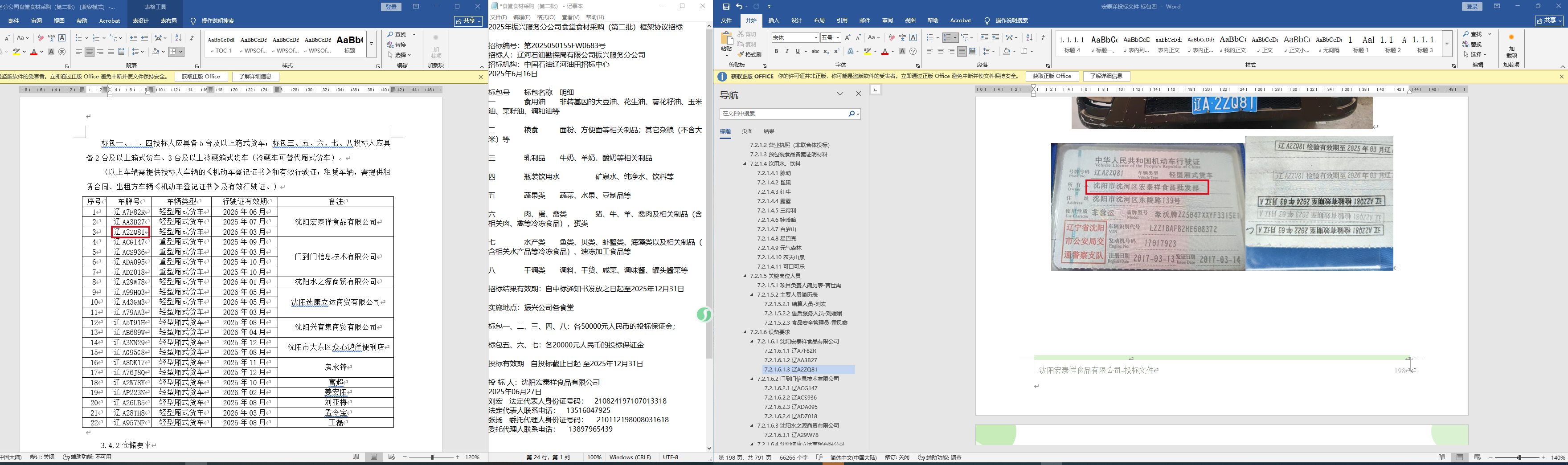Toggle center alignment in the left Word ribbon
The image size is (1568, 465).
[90, 52]
